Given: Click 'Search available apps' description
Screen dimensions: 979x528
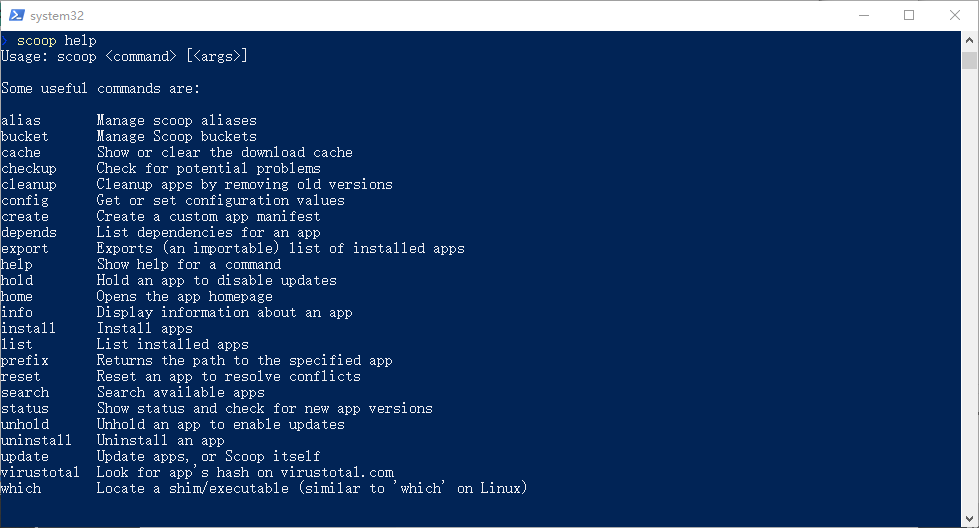Looking at the screenshot, I should pyautogui.click(x=180, y=392).
